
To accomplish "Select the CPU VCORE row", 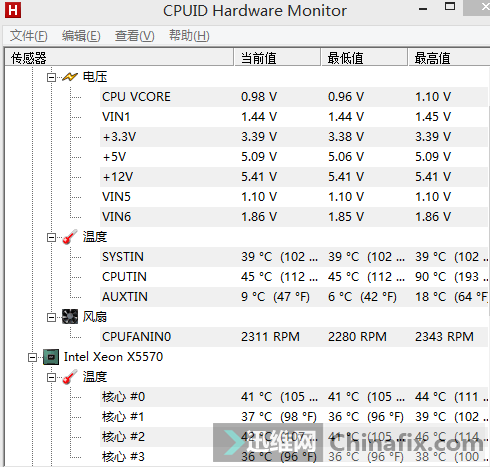I will point(294,97).
